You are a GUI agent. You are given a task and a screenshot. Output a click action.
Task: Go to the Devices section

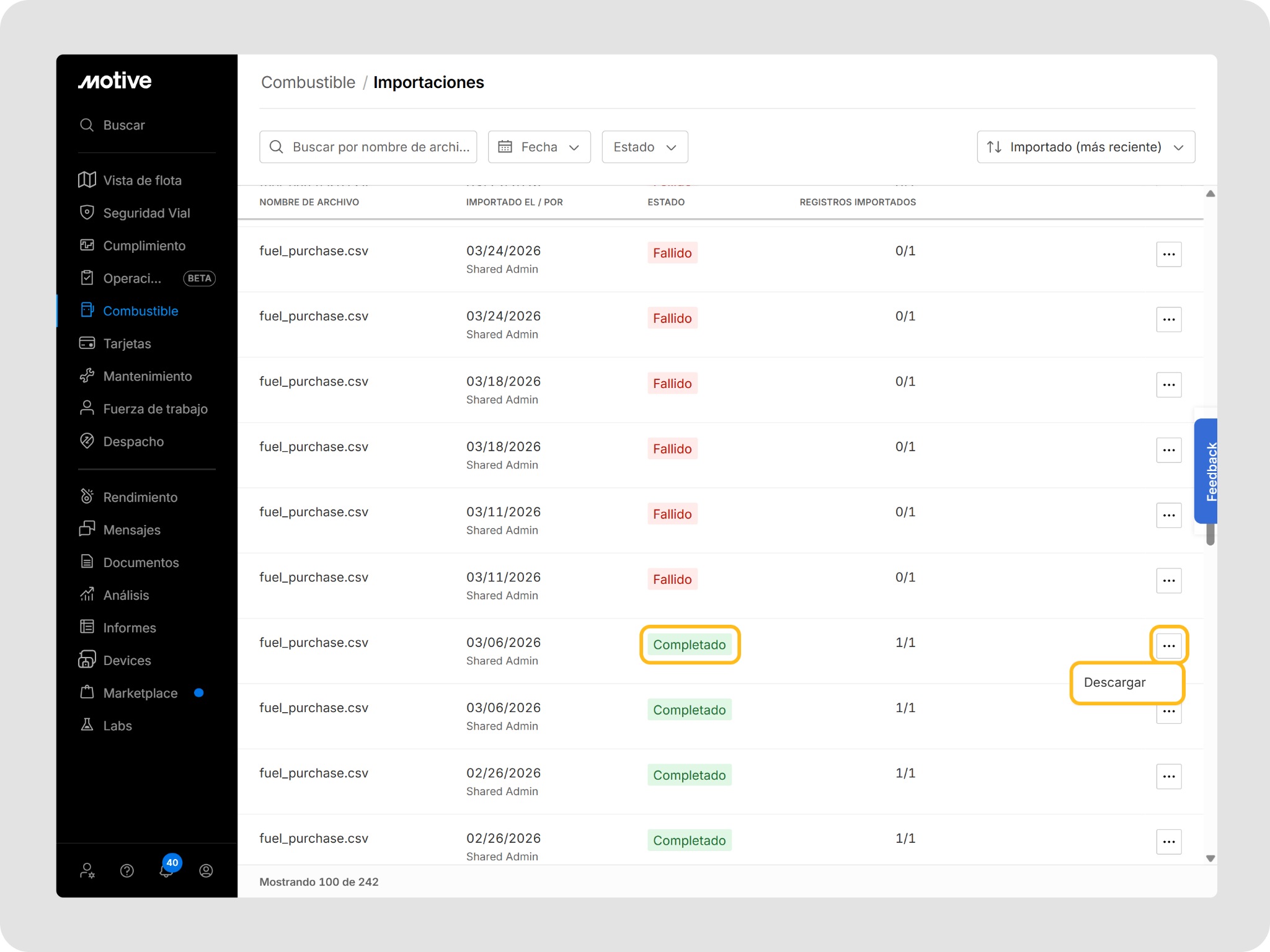coord(115,660)
